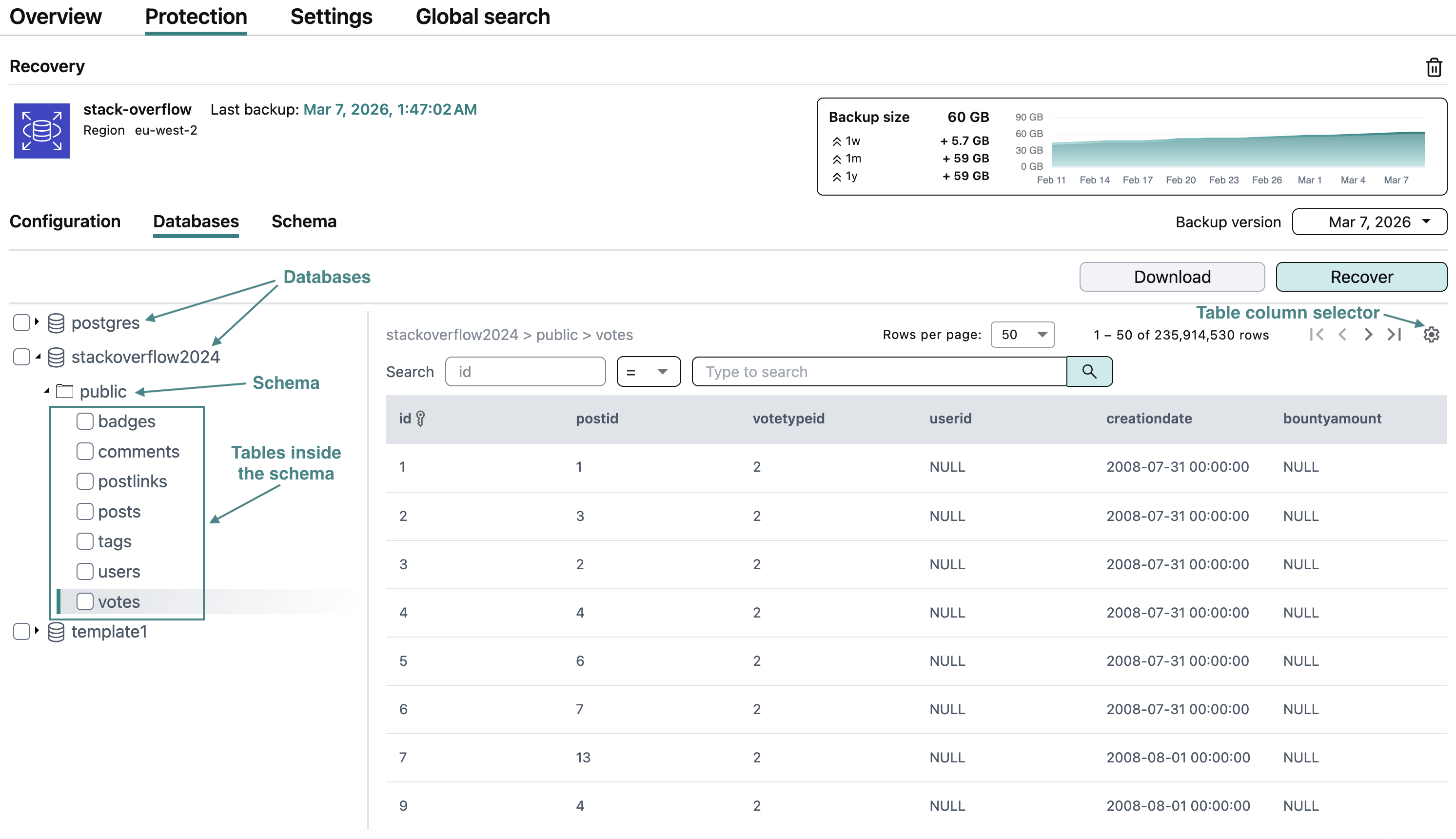Viewport: 1456px width, 839px height.
Task: Jump to the last rows page
Action: pyautogui.click(x=1395, y=335)
